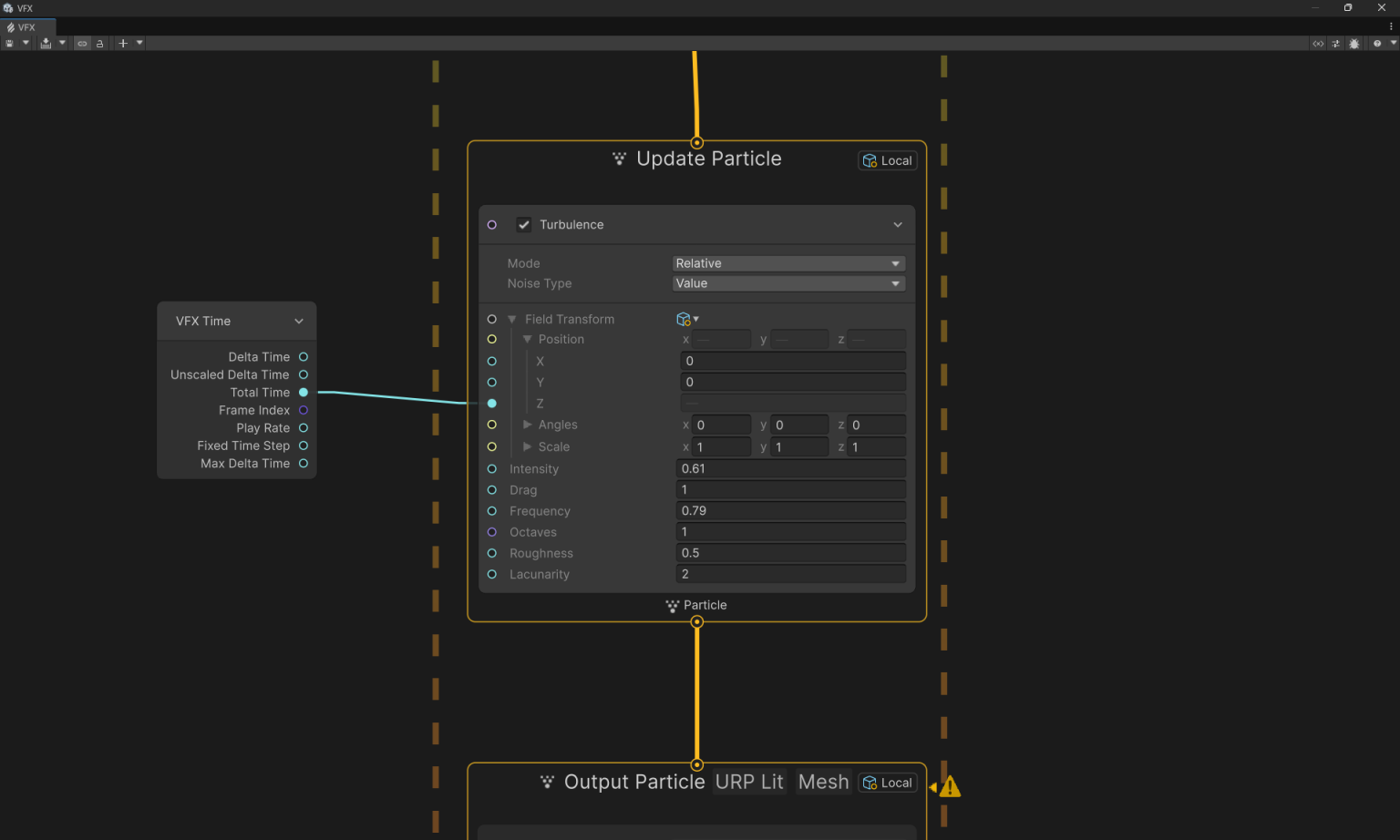
Task: Click the control settings icon near the bug icon
Action: [1334, 43]
